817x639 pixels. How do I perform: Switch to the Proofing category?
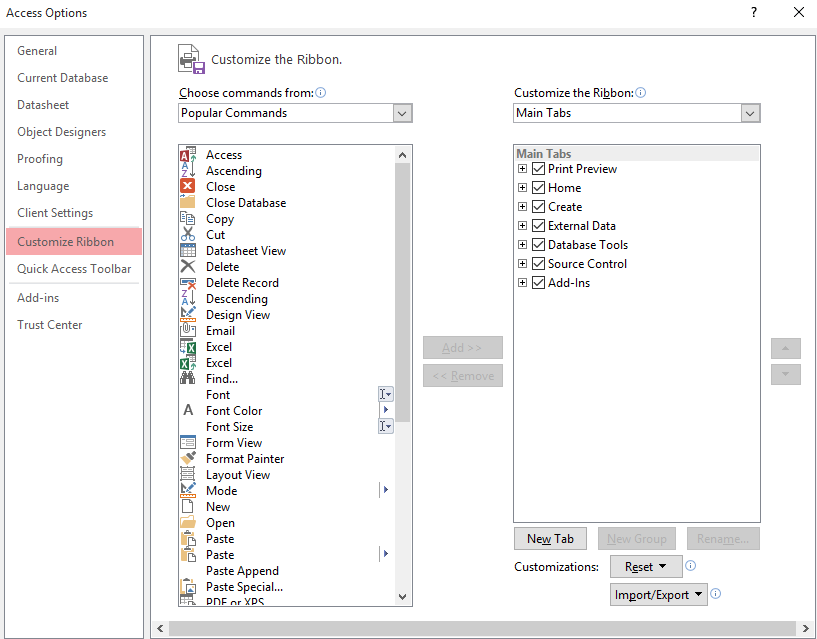[40, 158]
